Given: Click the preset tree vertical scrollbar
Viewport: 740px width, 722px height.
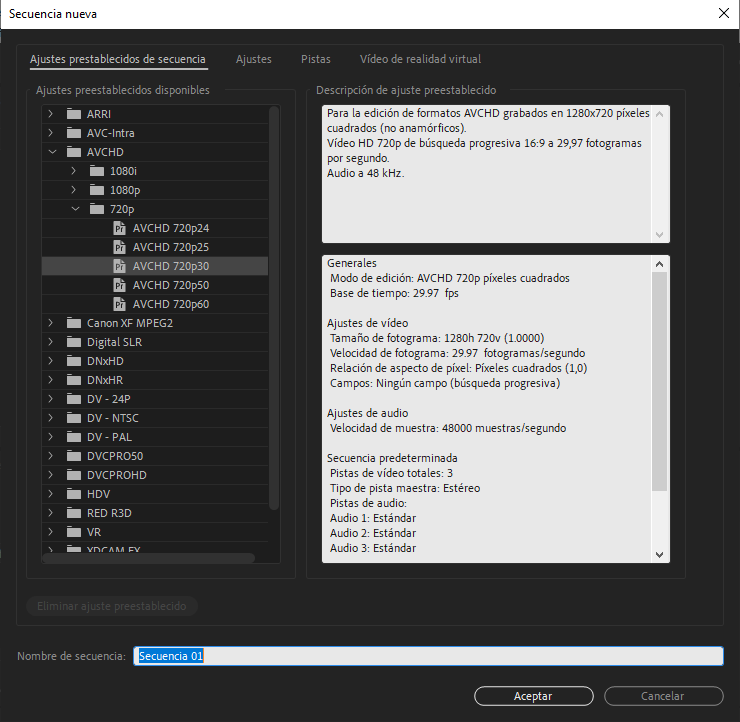Looking at the screenshot, I should pos(274,308).
